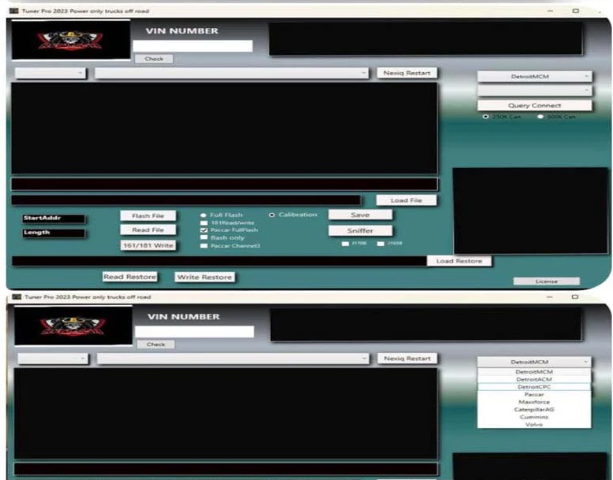Uncheck the Paccar FullFlash checkbox

point(204,230)
